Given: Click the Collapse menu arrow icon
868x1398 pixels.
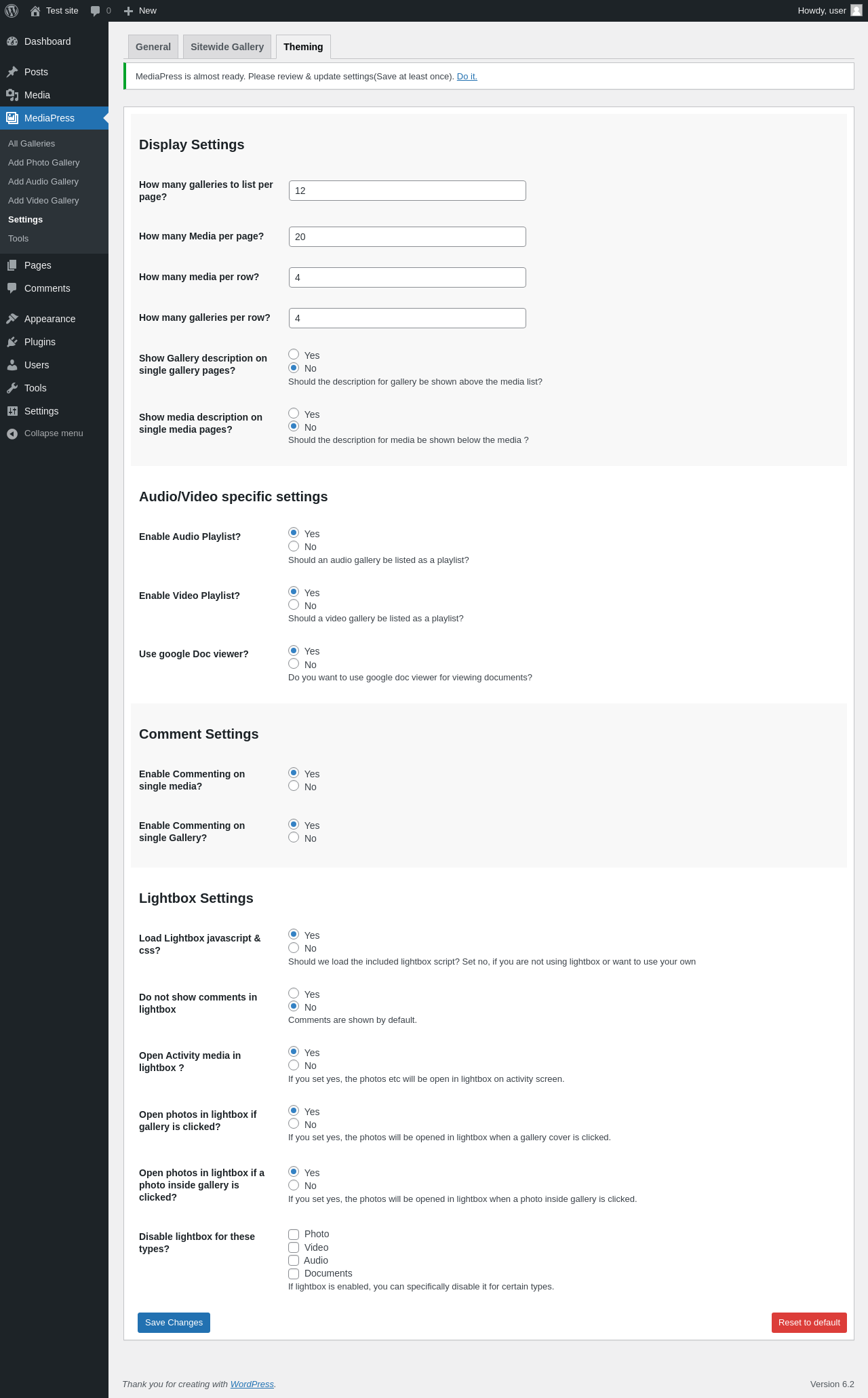Looking at the screenshot, I should (12, 433).
